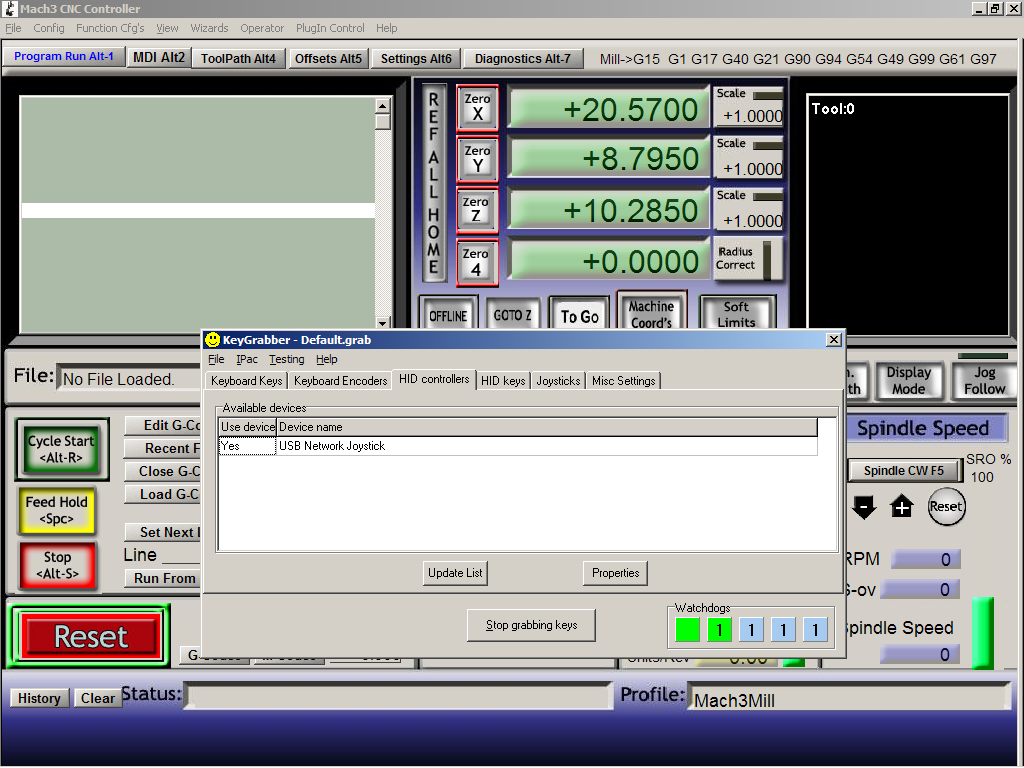Click the Properties button
Image resolution: width=1024 pixels, height=768 pixels.
pyautogui.click(x=615, y=573)
